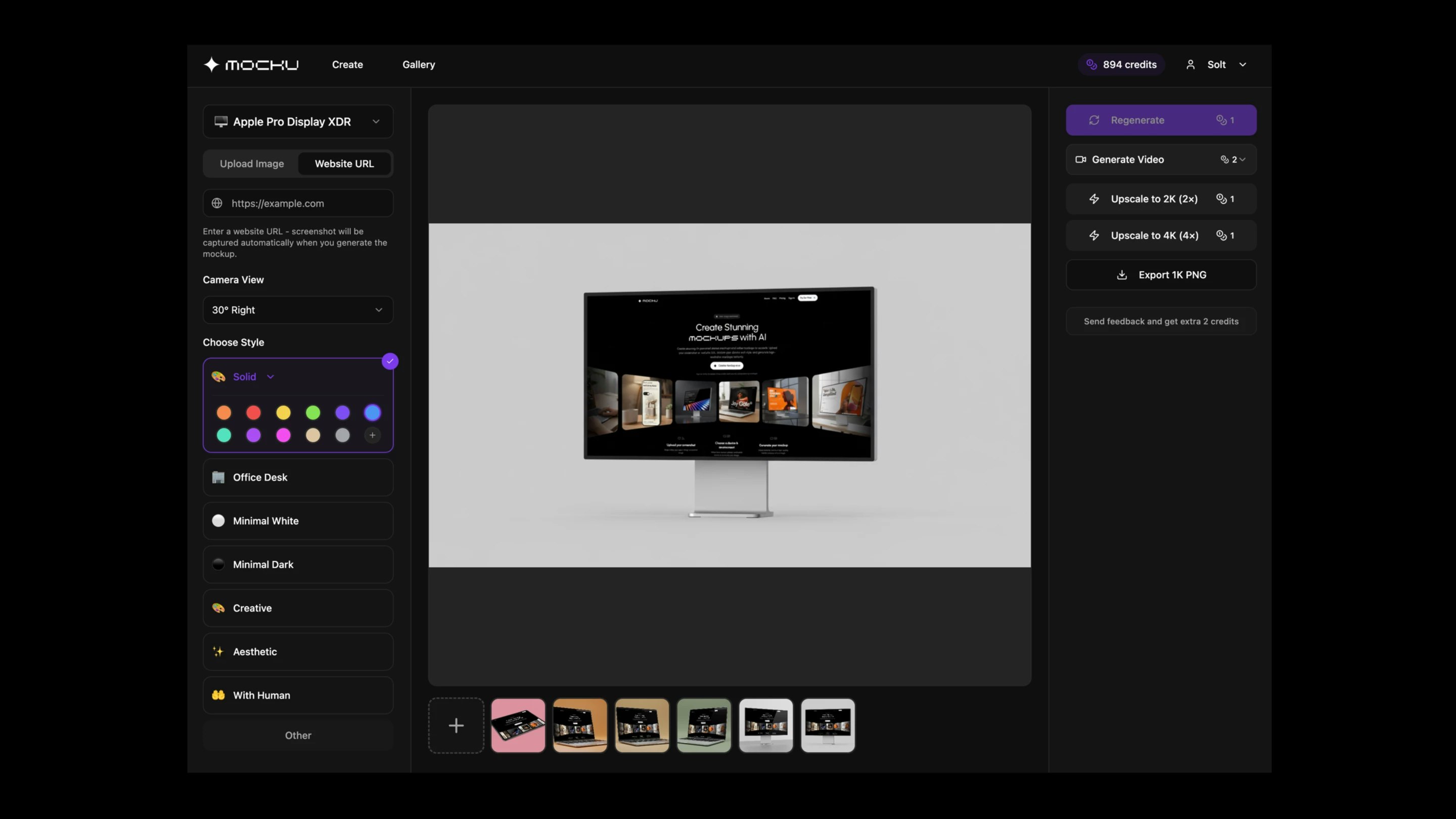Screen dimensions: 1456x819
Task: Expand the 30° Right camera view dropdown
Action: 298,310
